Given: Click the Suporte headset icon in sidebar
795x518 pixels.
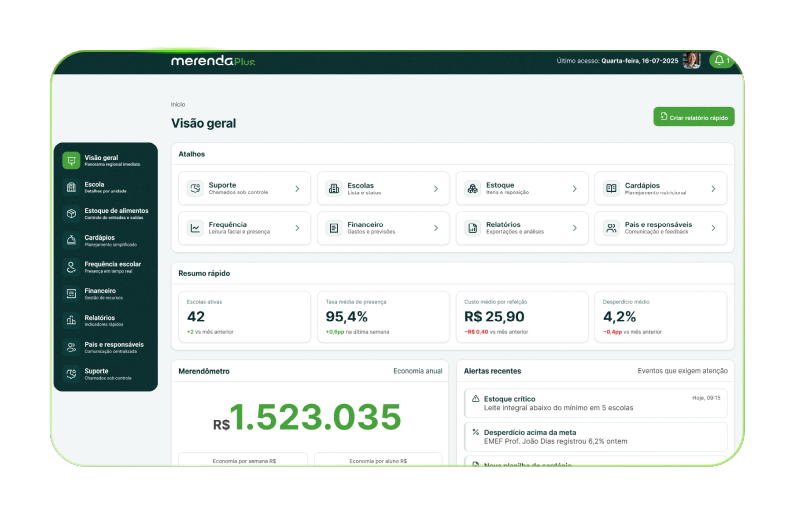Looking at the screenshot, I should (x=71, y=374).
